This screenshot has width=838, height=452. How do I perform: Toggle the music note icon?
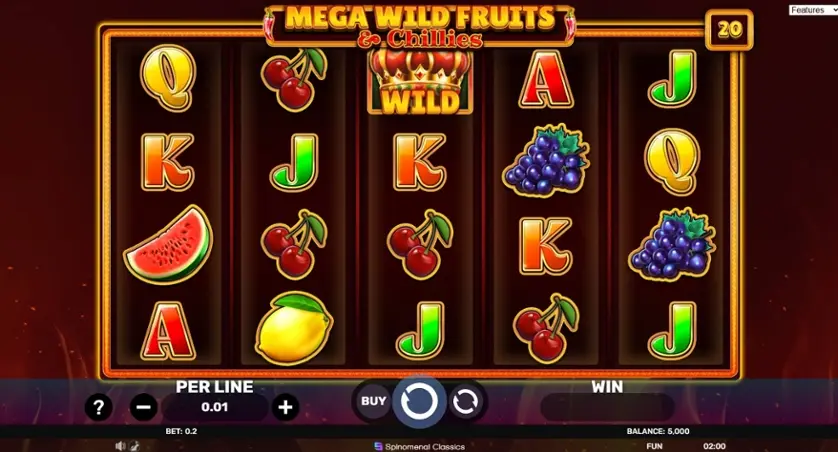tap(134, 446)
